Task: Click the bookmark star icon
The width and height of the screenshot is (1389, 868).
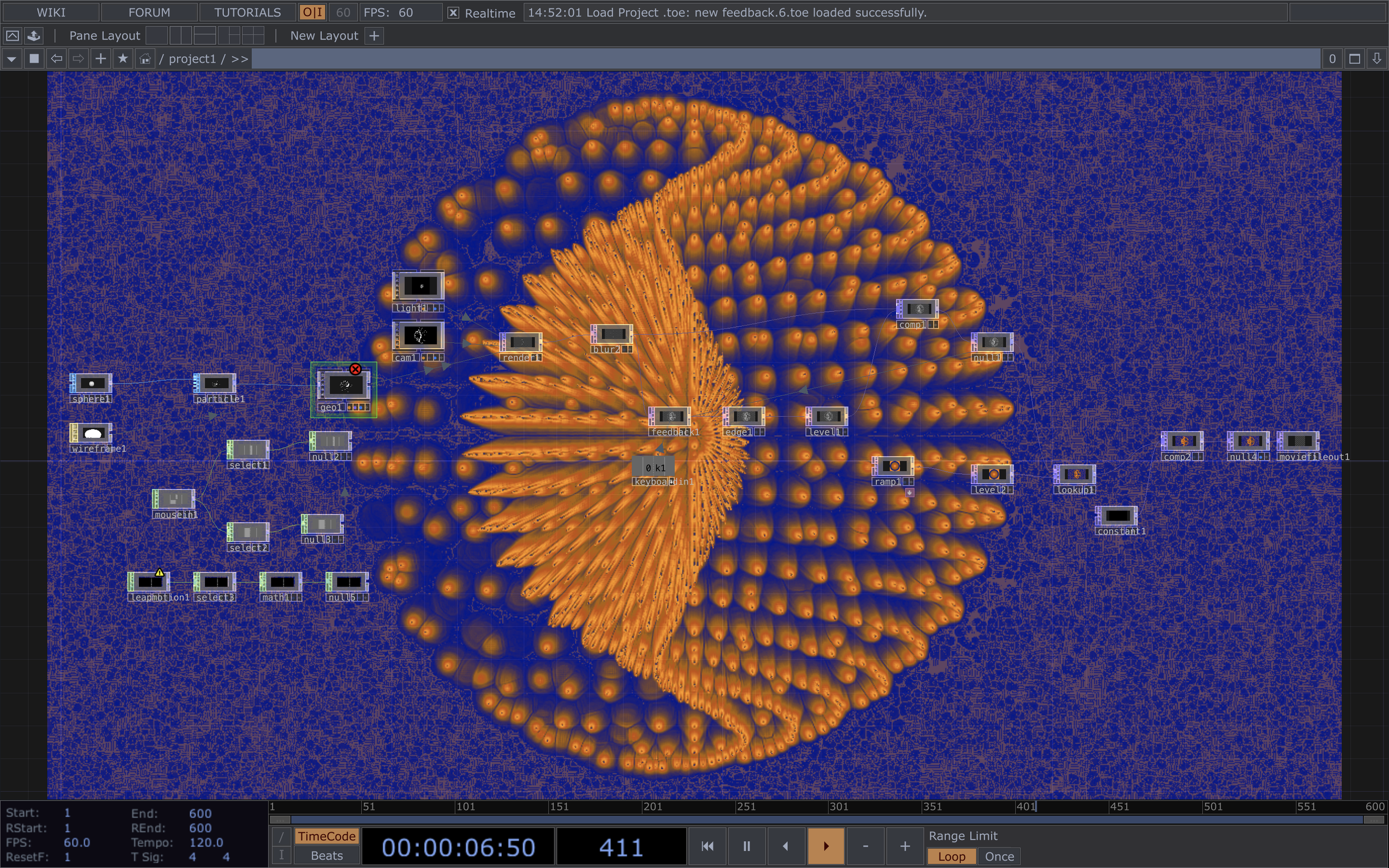Action: [123, 58]
